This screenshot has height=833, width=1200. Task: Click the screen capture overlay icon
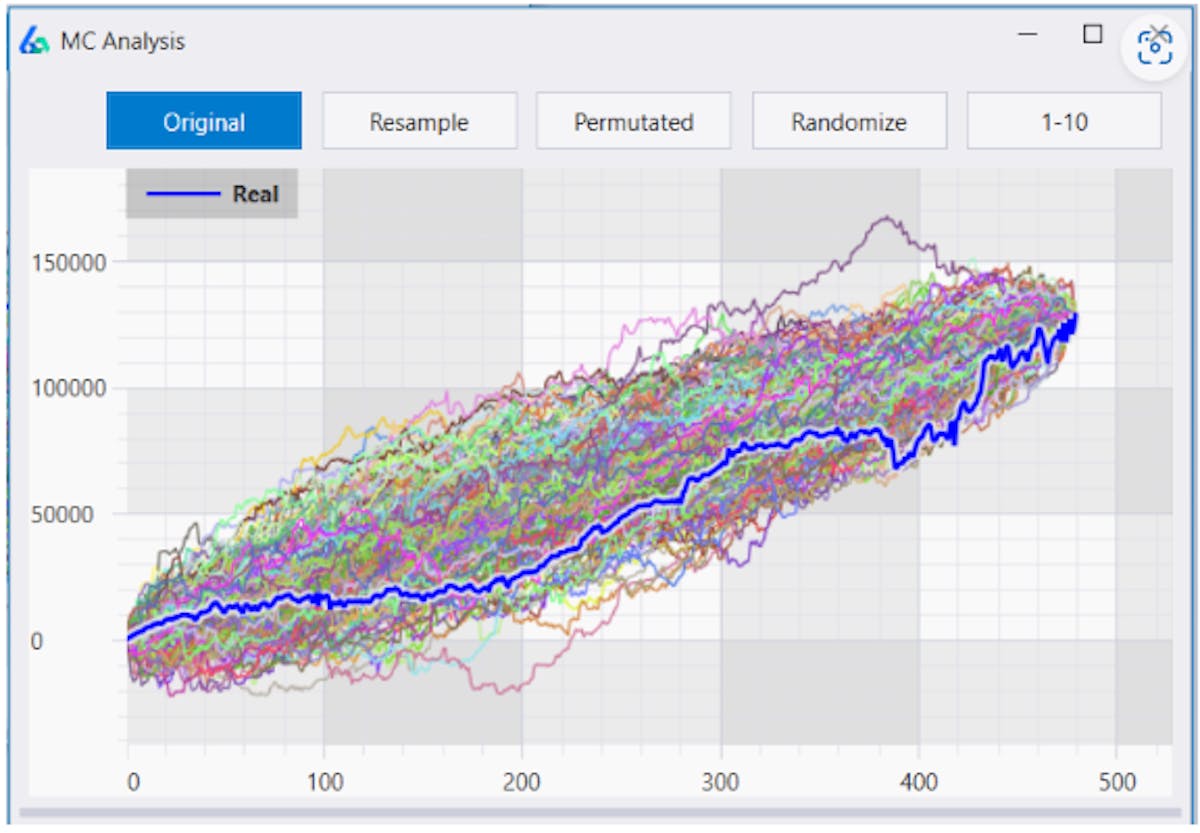(1158, 45)
